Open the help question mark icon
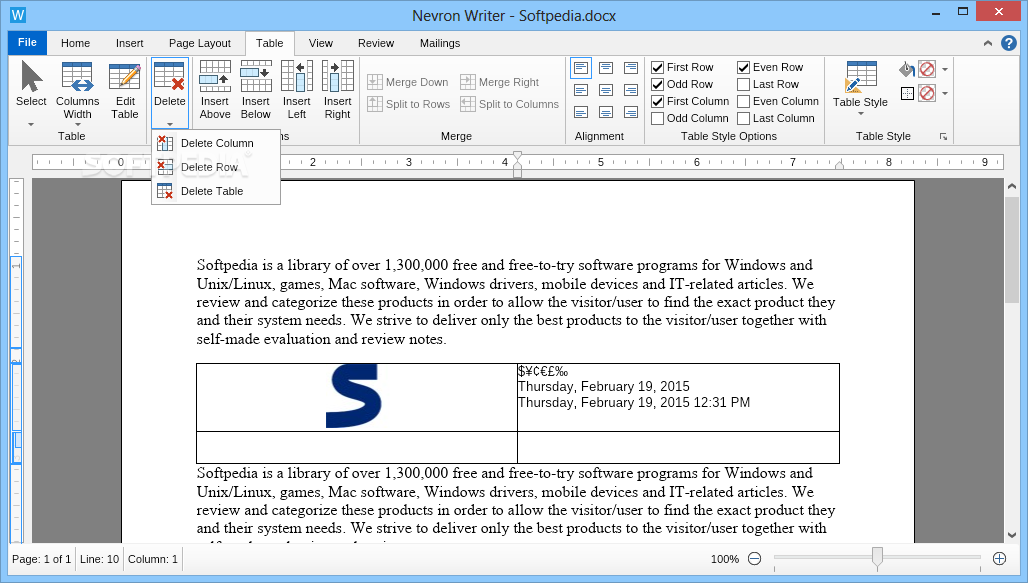Screen dimensions: 1028x583 pyautogui.click(x=1009, y=43)
